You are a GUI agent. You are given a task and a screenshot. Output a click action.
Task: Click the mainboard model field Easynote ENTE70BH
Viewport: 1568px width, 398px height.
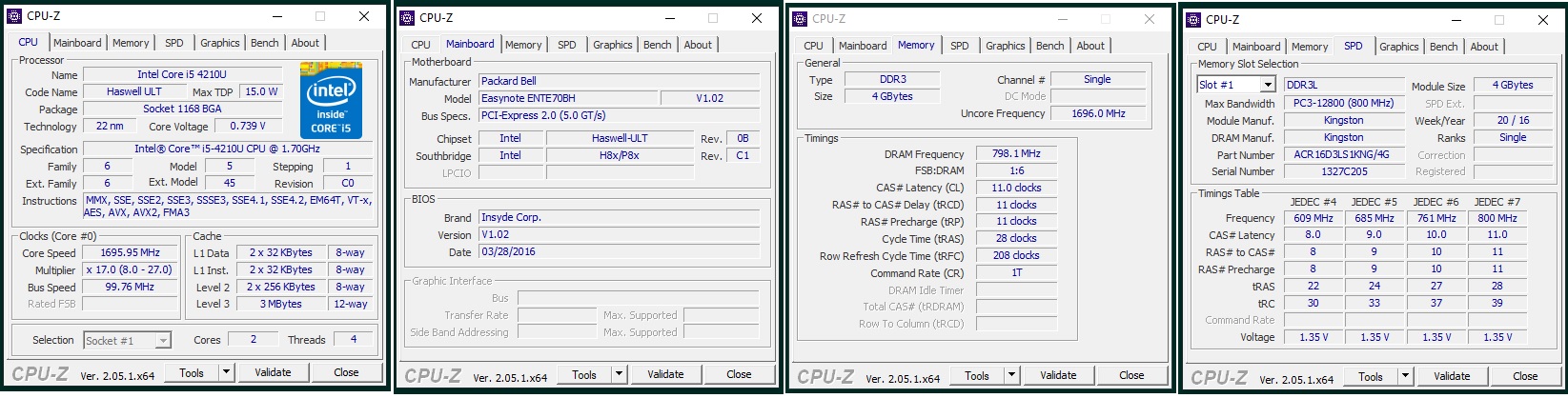pos(567,98)
